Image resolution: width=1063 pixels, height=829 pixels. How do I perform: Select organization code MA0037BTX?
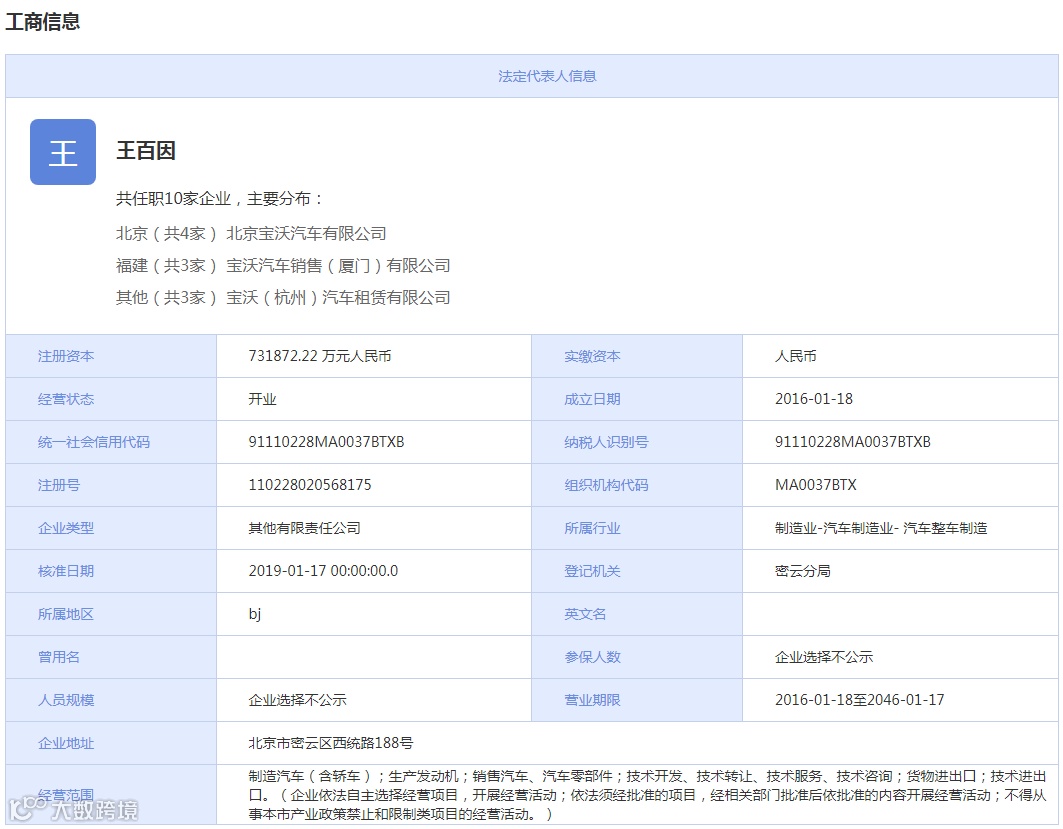(x=816, y=485)
